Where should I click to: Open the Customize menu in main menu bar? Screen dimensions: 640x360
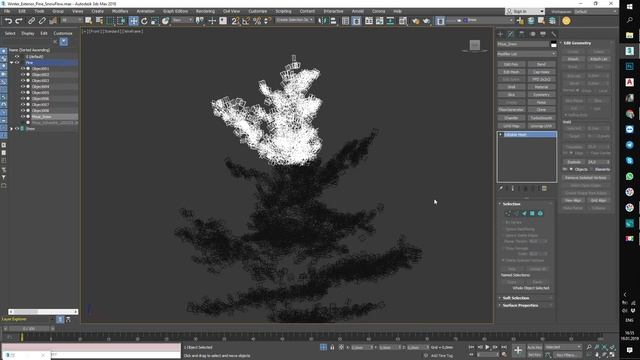[x=258, y=11]
